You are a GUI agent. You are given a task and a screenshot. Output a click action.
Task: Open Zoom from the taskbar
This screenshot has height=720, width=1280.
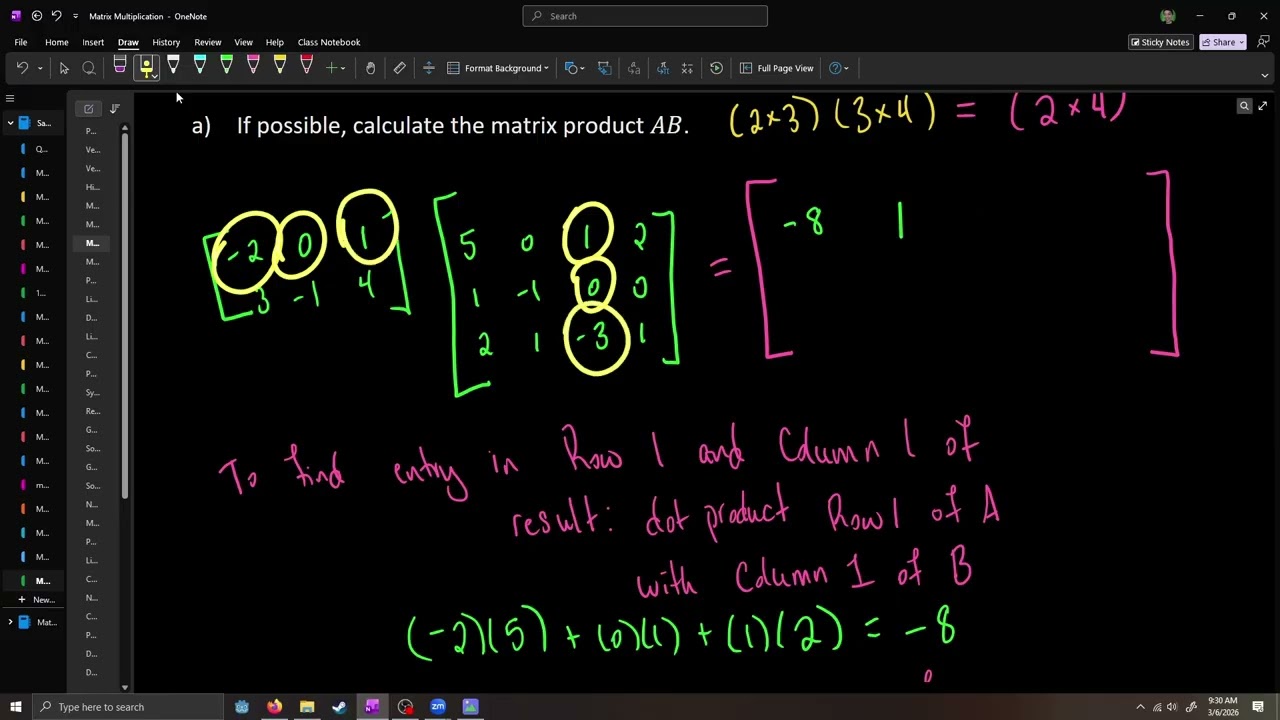[438, 707]
